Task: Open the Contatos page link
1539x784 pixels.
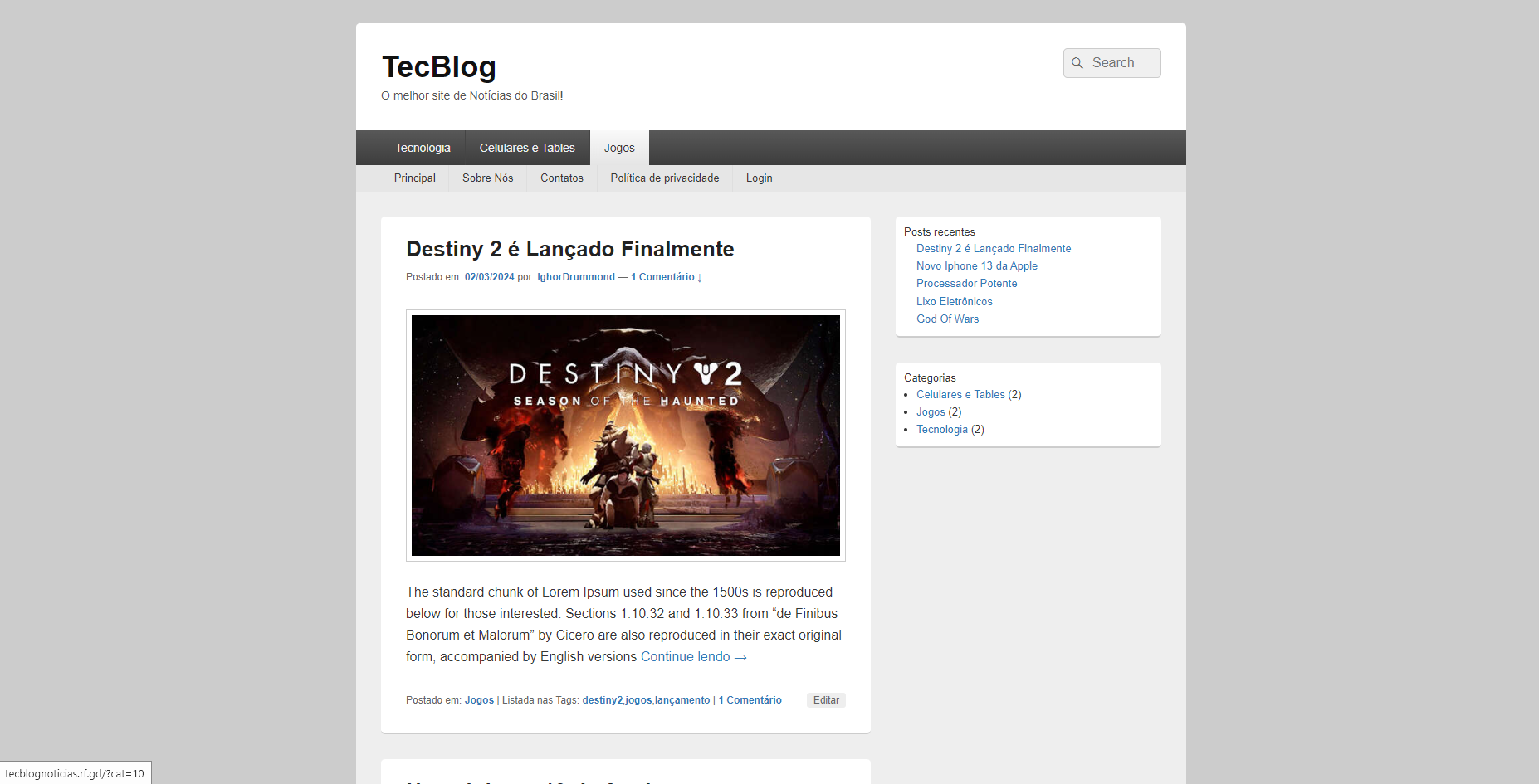Action: [x=561, y=178]
